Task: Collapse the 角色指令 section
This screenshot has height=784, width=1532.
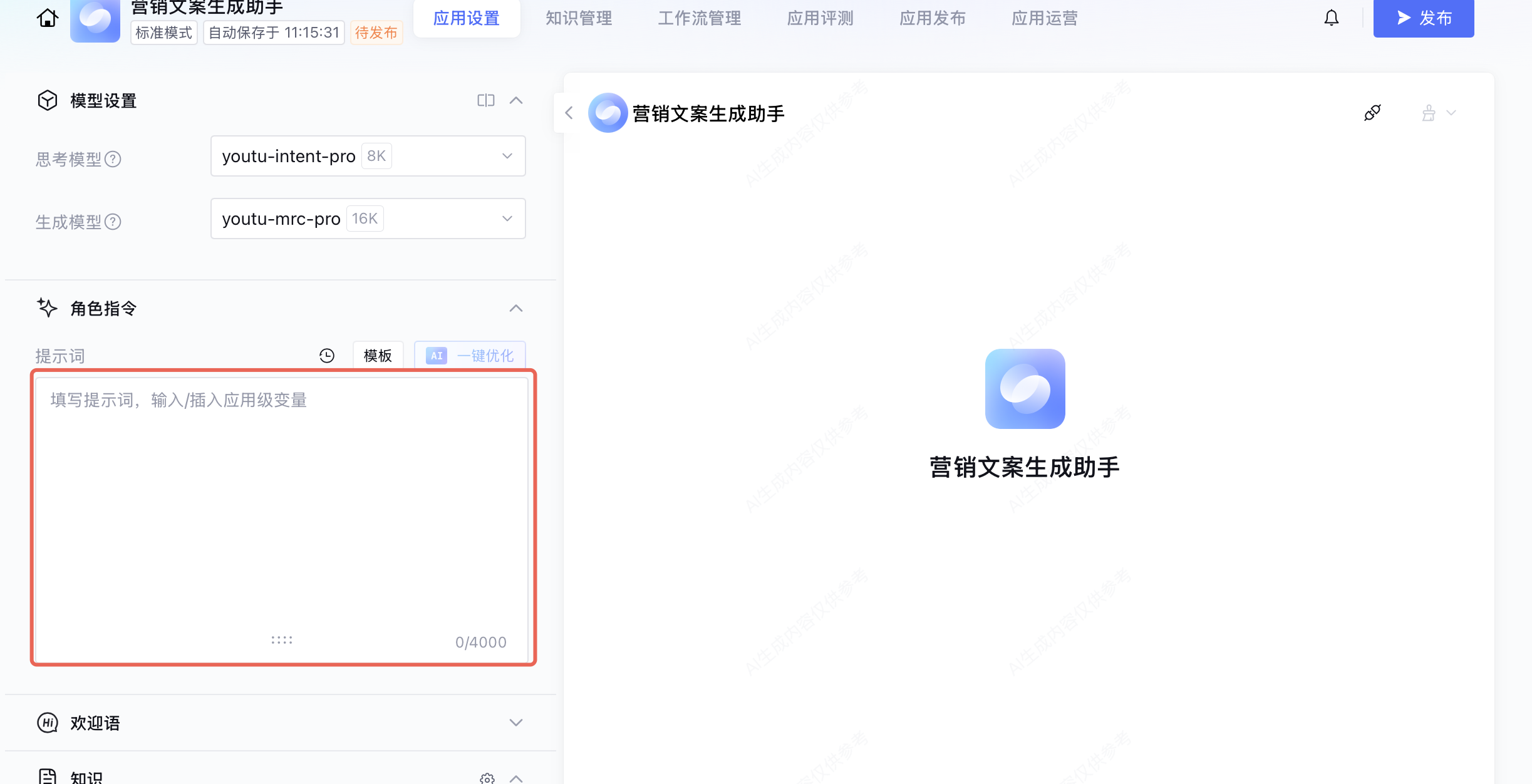Action: [515, 308]
